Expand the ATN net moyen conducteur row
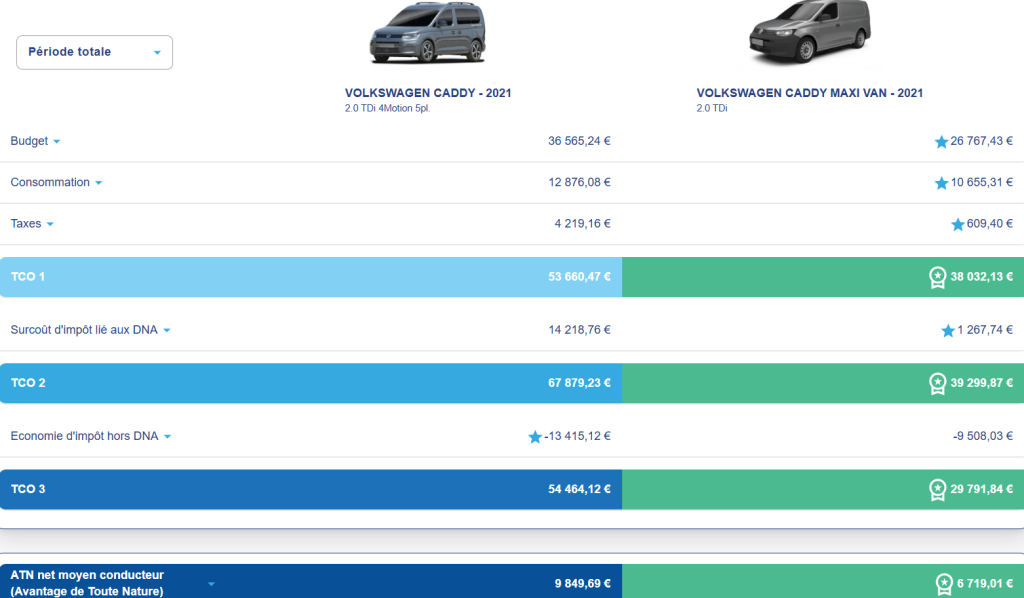This screenshot has height=598, width=1024. tap(210, 583)
